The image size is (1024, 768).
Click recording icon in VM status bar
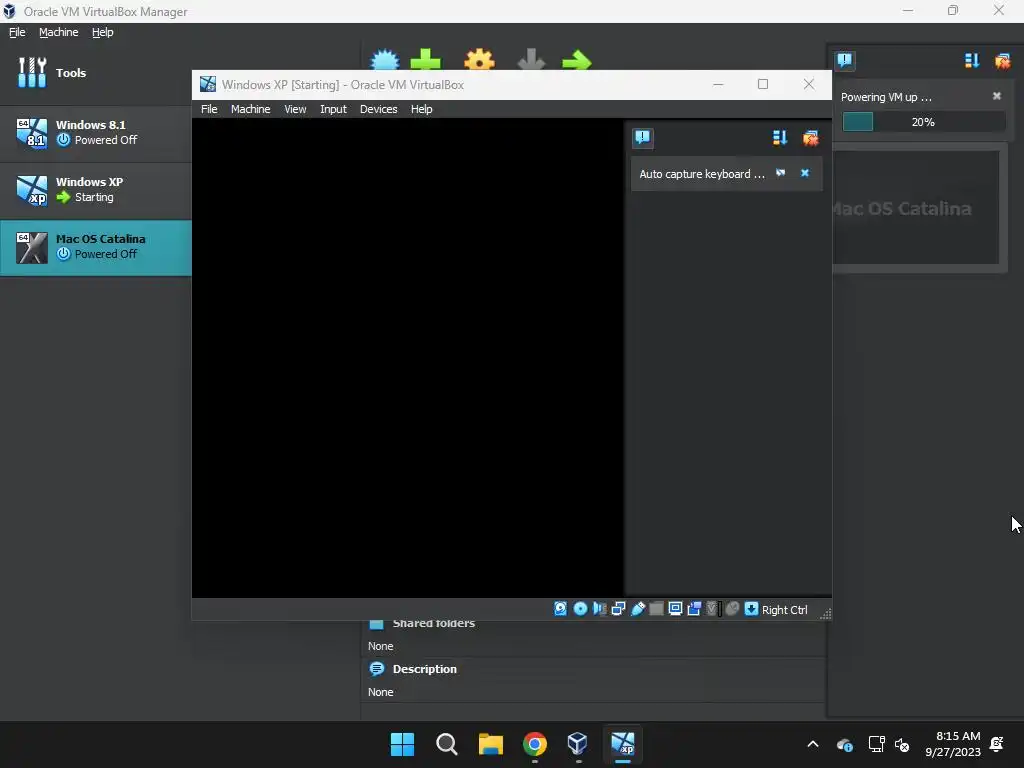pos(694,609)
